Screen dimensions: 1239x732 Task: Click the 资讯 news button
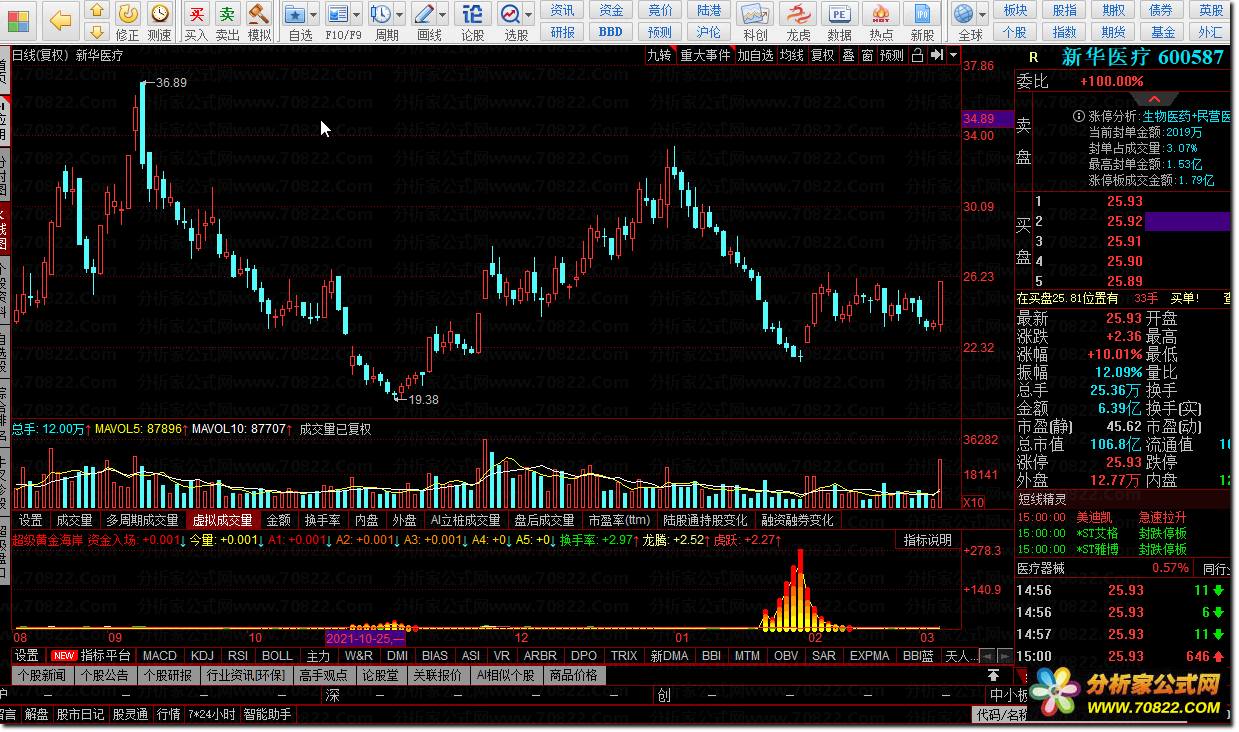point(563,10)
